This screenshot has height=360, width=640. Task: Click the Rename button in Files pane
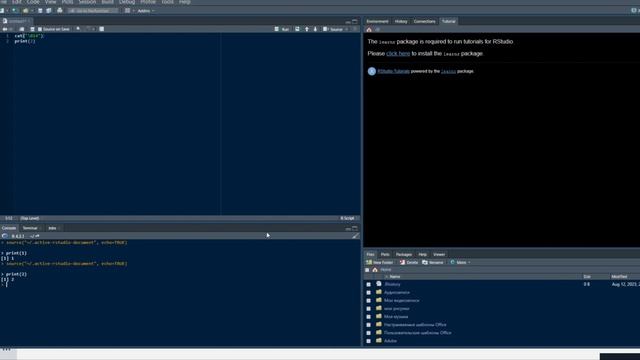coord(433,262)
